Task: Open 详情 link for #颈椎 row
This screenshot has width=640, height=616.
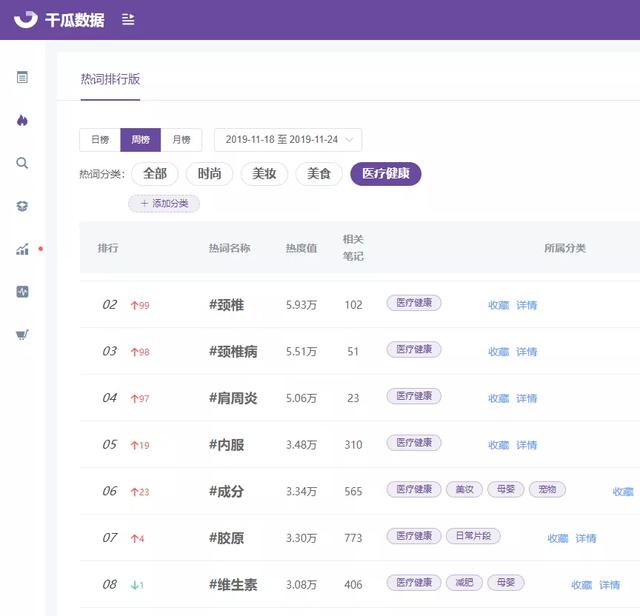Action: 527,305
